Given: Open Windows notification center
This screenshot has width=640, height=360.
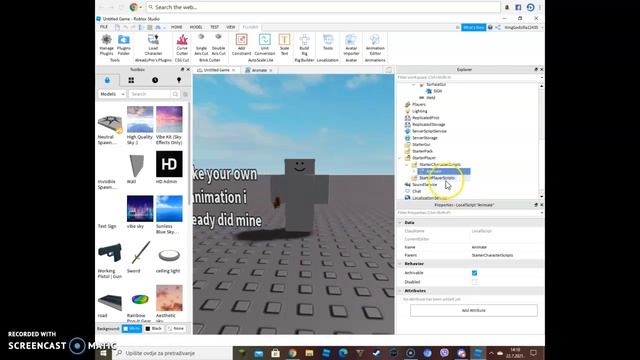Looking at the screenshot, I should (533, 353).
